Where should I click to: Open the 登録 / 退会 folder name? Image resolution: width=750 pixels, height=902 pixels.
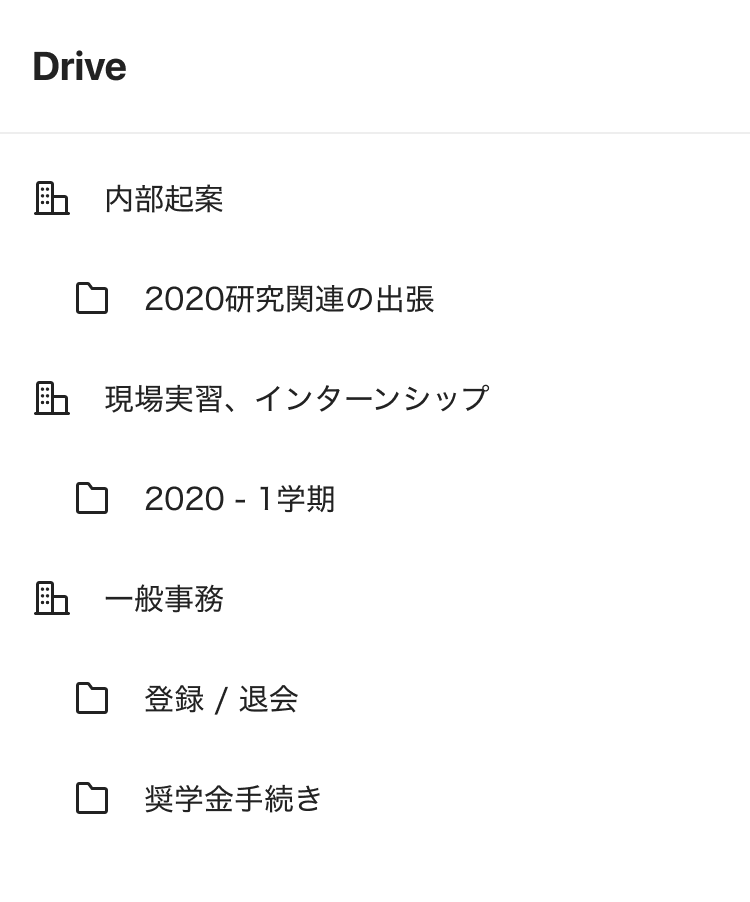[221, 699]
